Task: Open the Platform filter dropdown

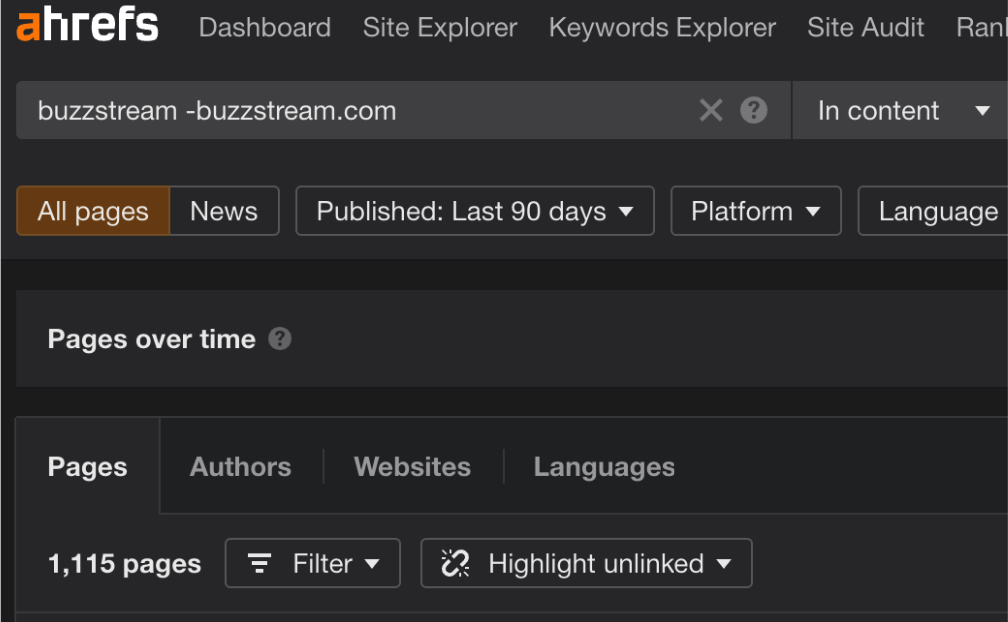Action: 755,211
